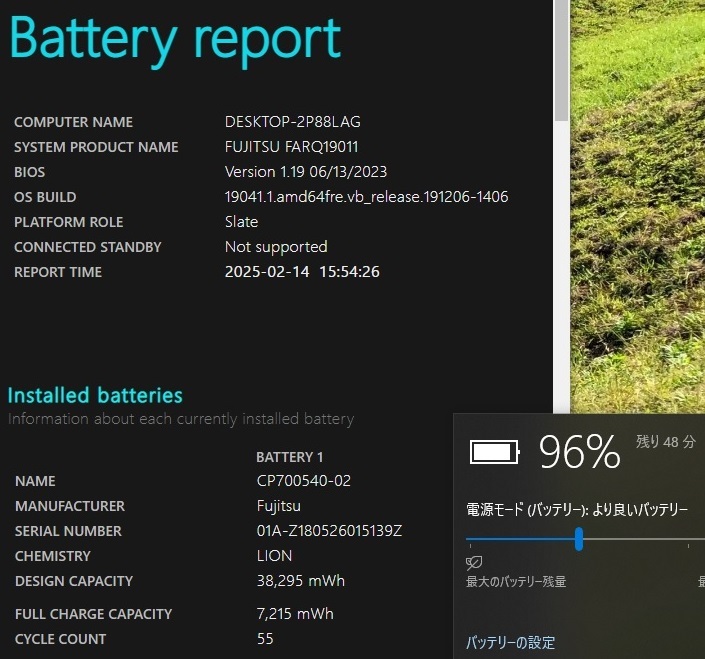Click the OS BUILD label
Viewport: 705px width, 659px height.
(x=45, y=197)
